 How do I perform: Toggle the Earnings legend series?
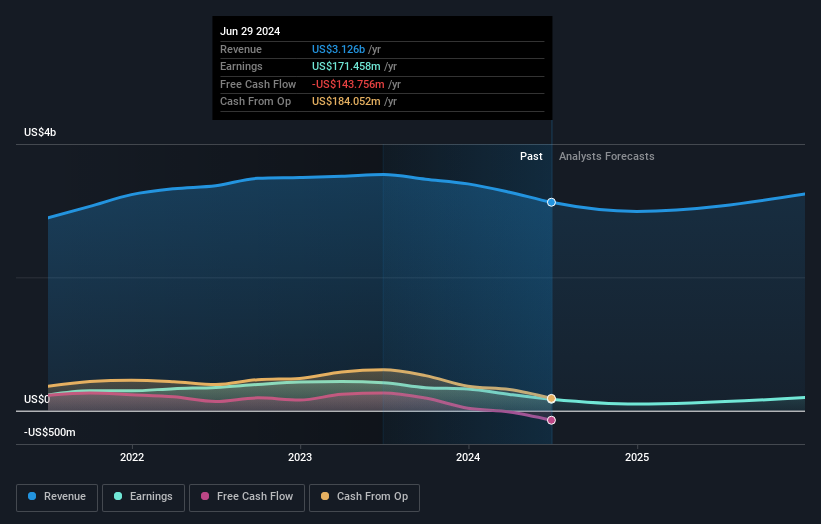point(143,497)
